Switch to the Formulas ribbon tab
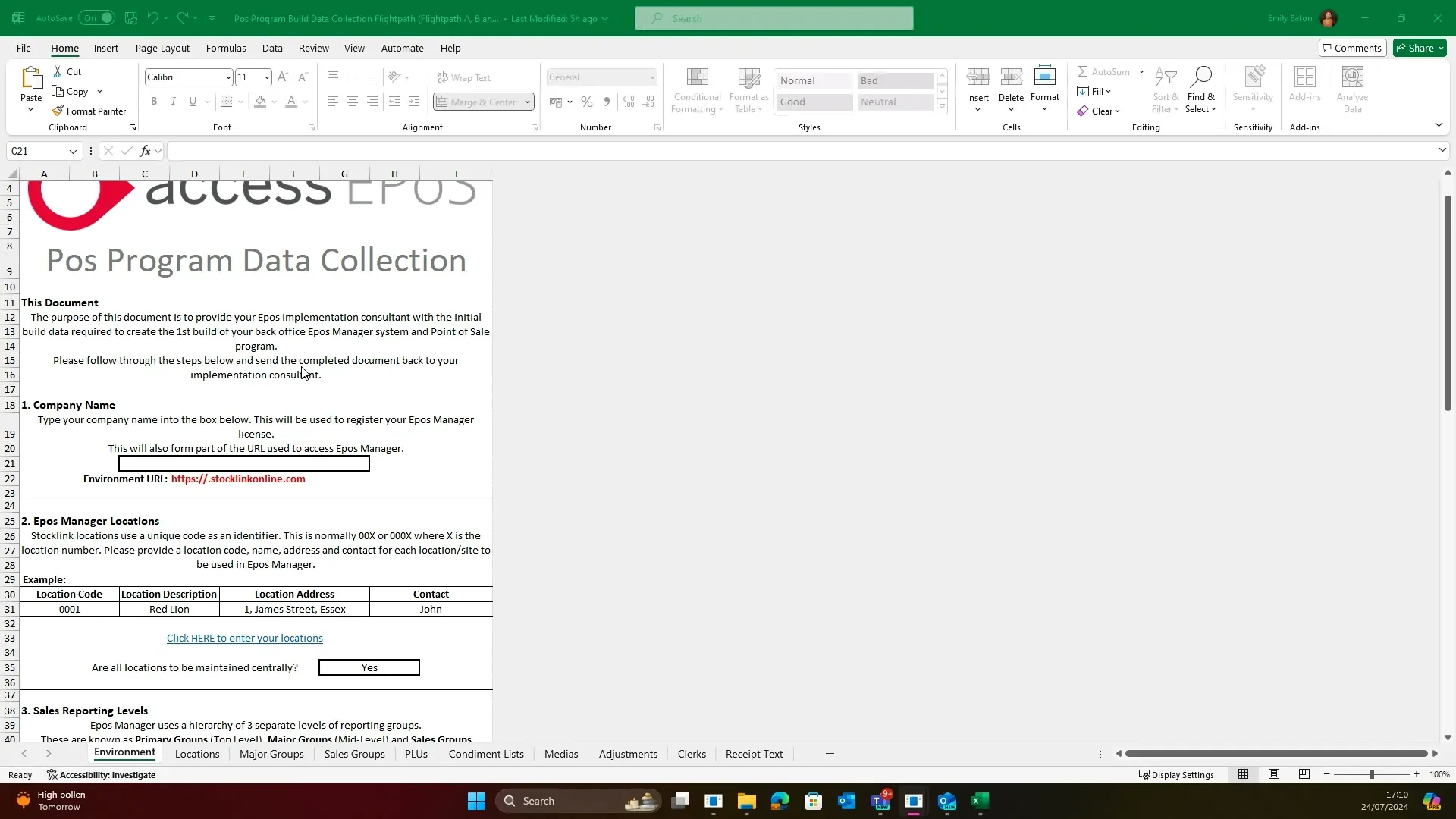Screen dimensions: 1456x819 (225, 48)
